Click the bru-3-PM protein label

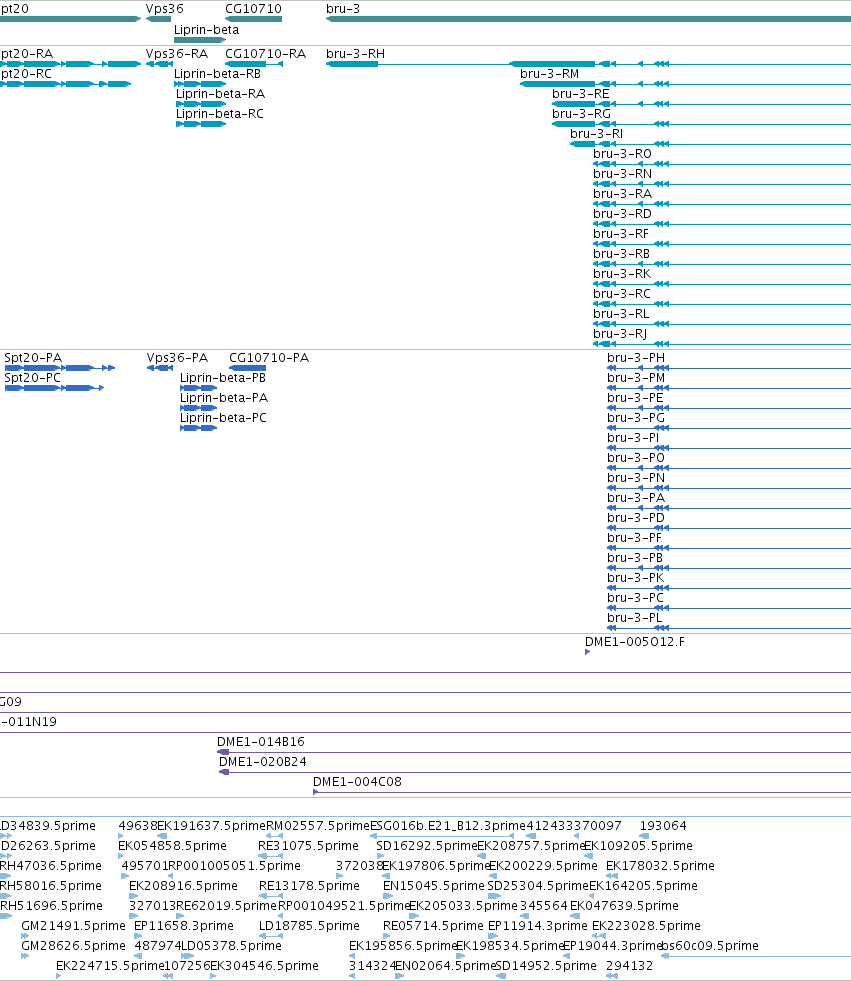[636, 378]
